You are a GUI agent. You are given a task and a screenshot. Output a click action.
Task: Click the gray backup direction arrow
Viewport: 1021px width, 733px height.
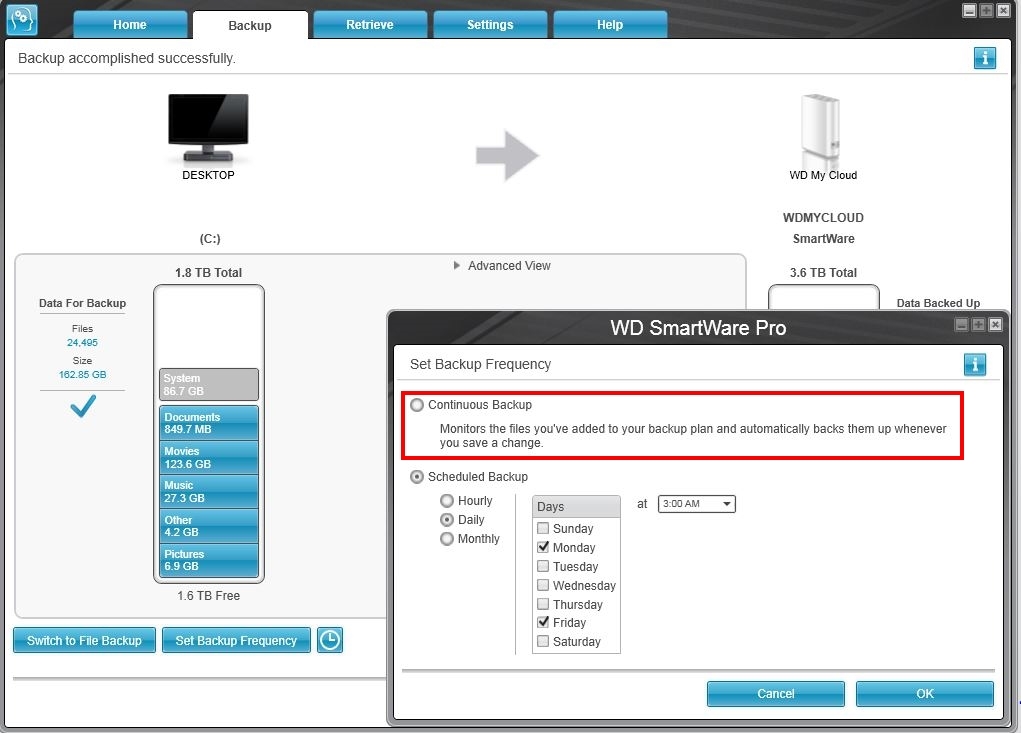point(507,156)
